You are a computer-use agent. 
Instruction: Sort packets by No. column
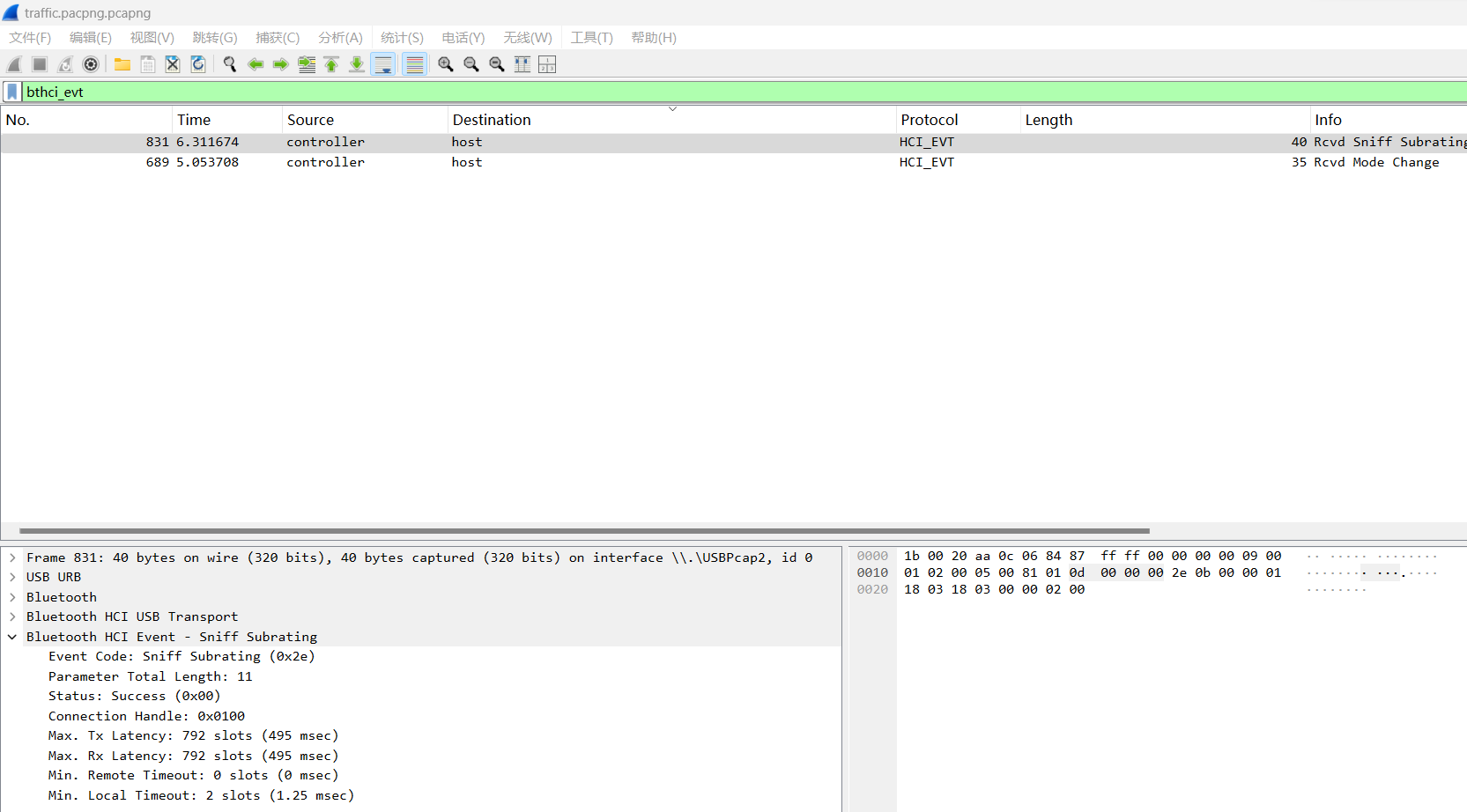pos(86,120)
